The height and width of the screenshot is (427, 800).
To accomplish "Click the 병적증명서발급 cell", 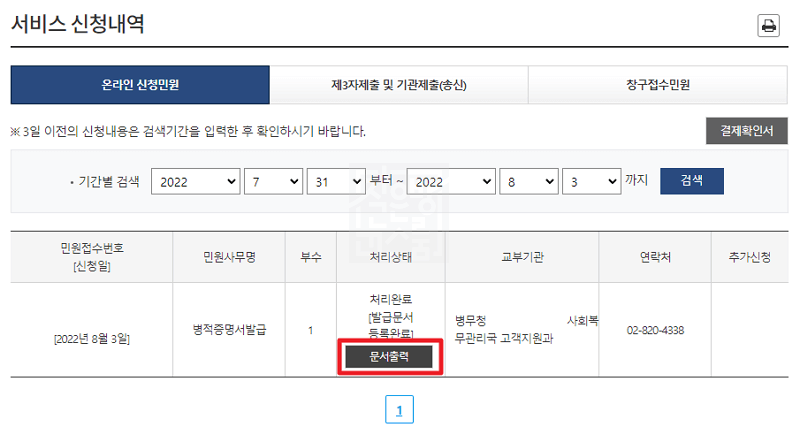I will coord(229,330).
